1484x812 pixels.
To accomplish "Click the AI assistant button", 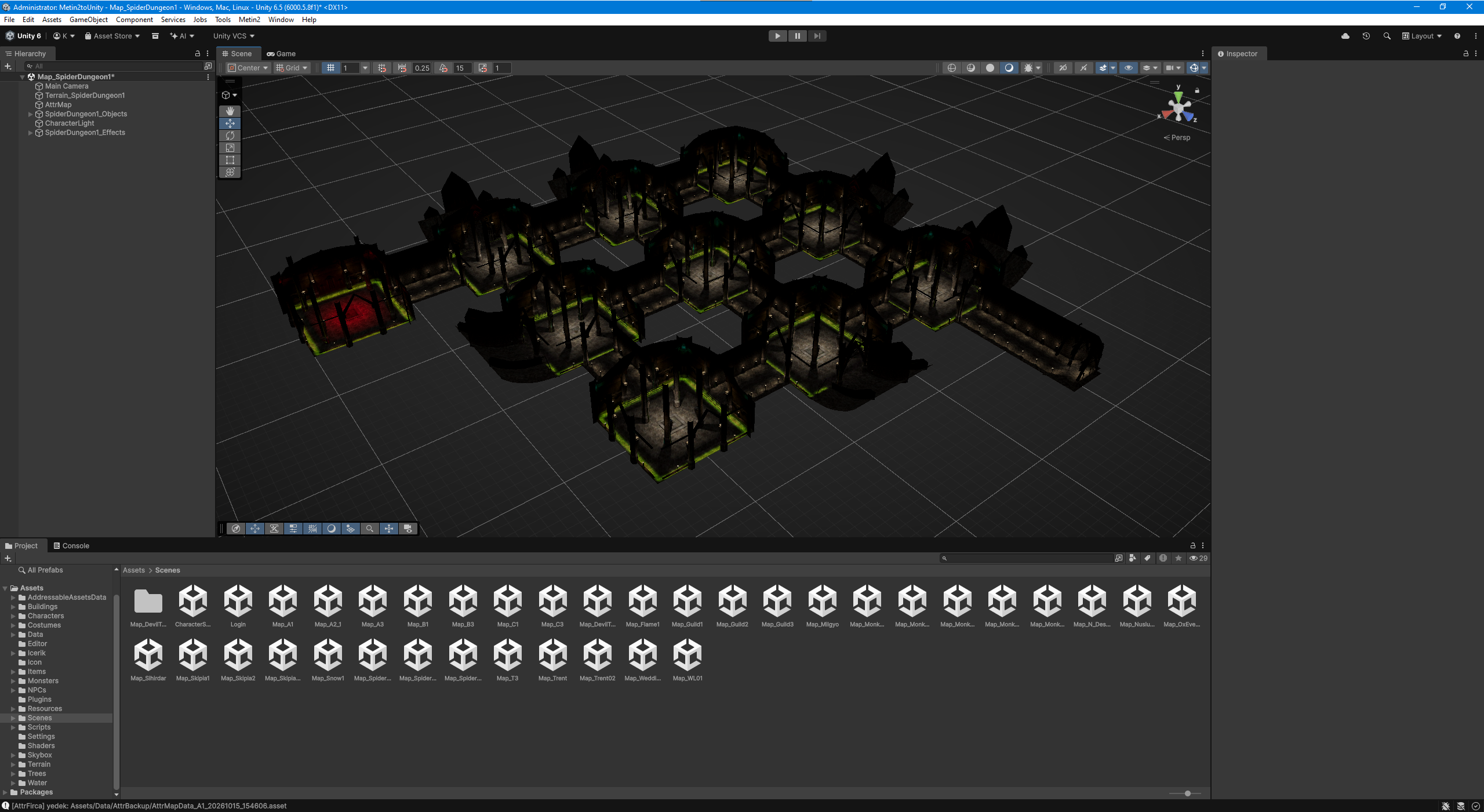I will click(182, 36).
